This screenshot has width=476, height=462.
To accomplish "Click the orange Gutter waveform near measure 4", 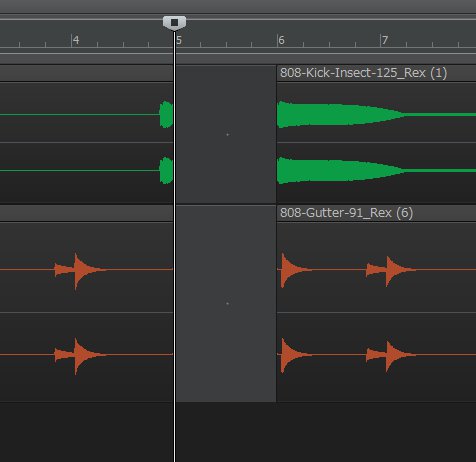I will 80,270.
